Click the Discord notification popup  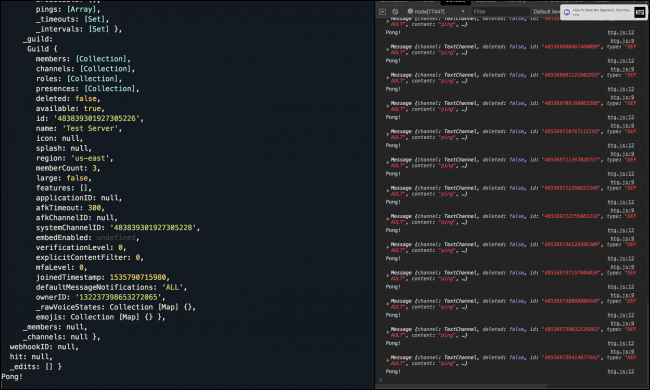point(604,12)
